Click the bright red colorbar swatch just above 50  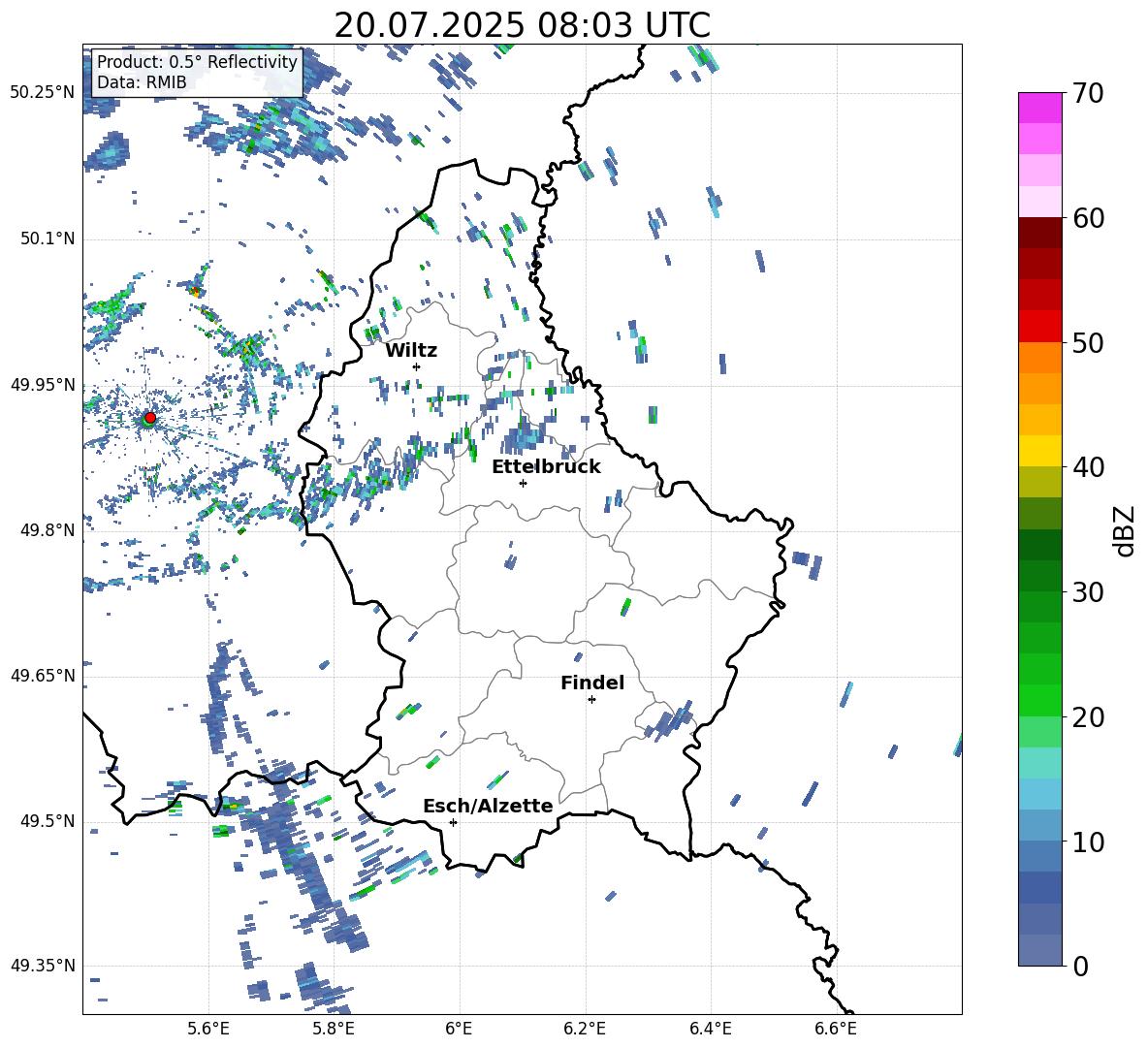pyautogui.click(x=1039, y=327)
